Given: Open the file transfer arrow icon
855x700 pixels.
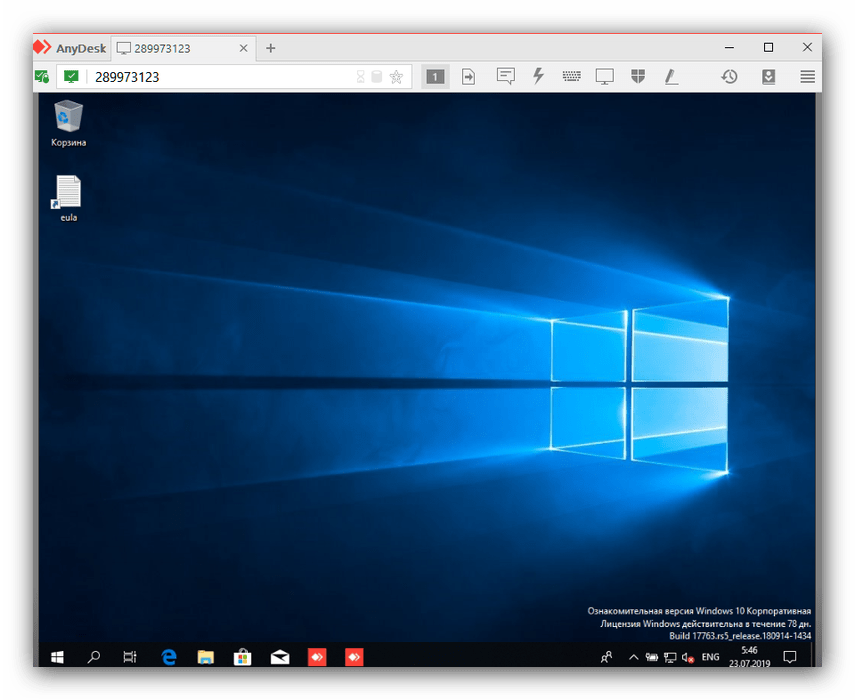Looking at the screenshot, I should (x=467, y=76).
